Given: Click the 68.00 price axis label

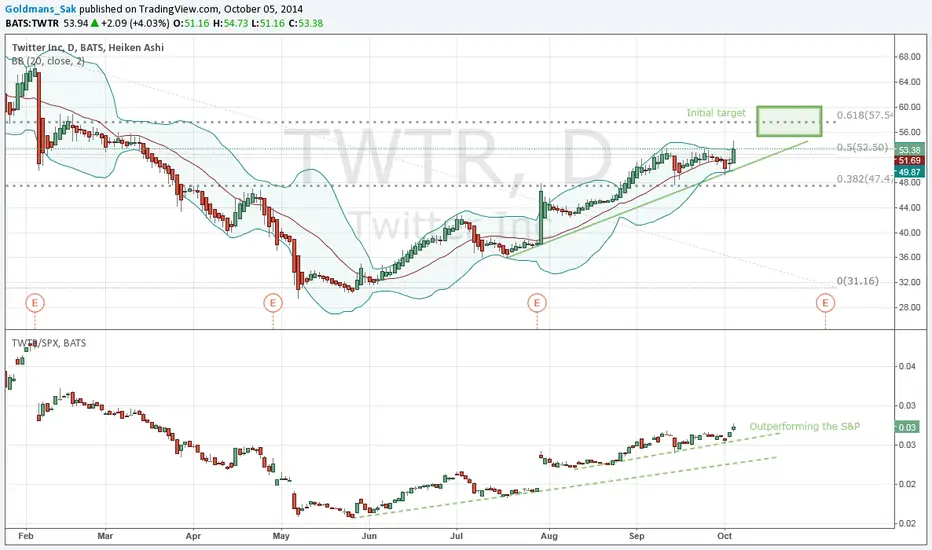Looking at the screenshot, I should (x=909, y=56).
